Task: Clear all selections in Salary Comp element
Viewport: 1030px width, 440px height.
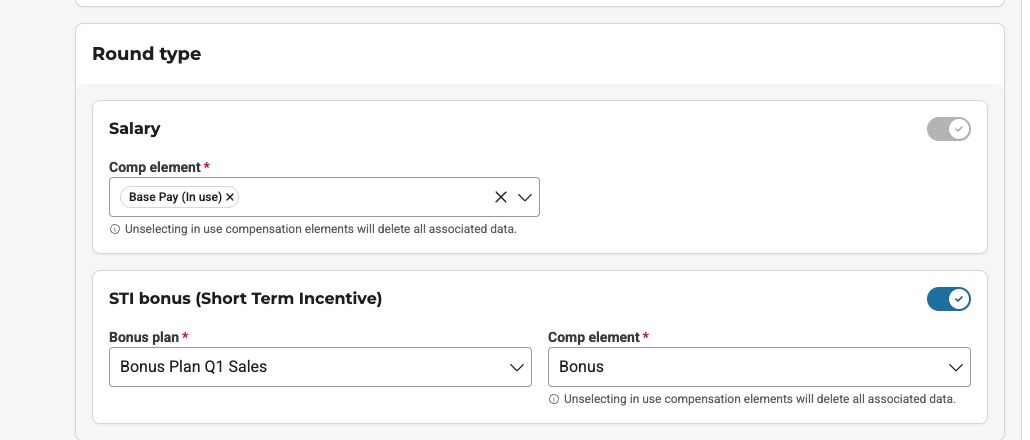Action: coord(501,197)
